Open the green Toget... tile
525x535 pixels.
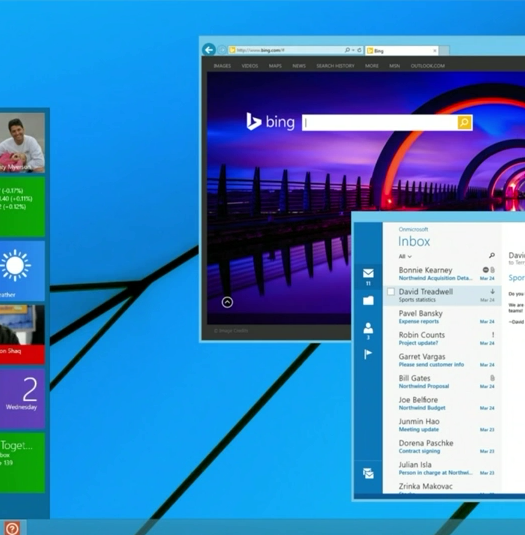[x=22, y=462]
